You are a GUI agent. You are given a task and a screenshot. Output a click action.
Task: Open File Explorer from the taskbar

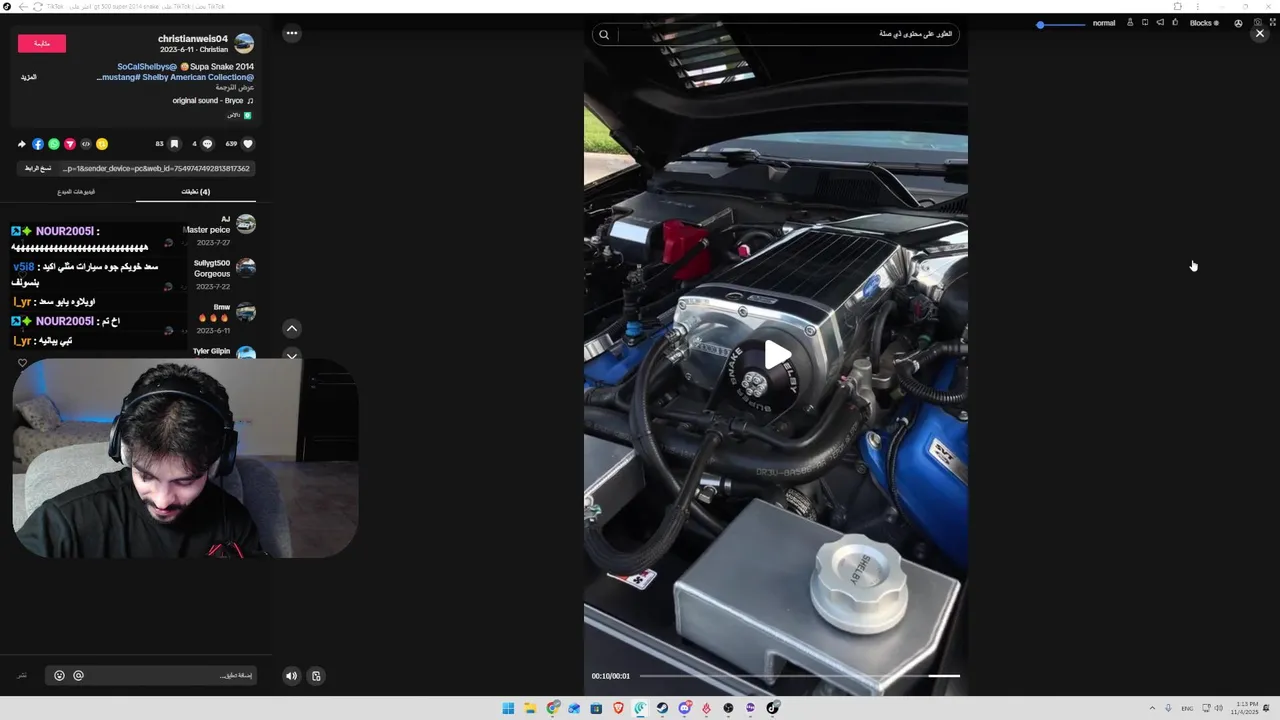click(530, 708)
